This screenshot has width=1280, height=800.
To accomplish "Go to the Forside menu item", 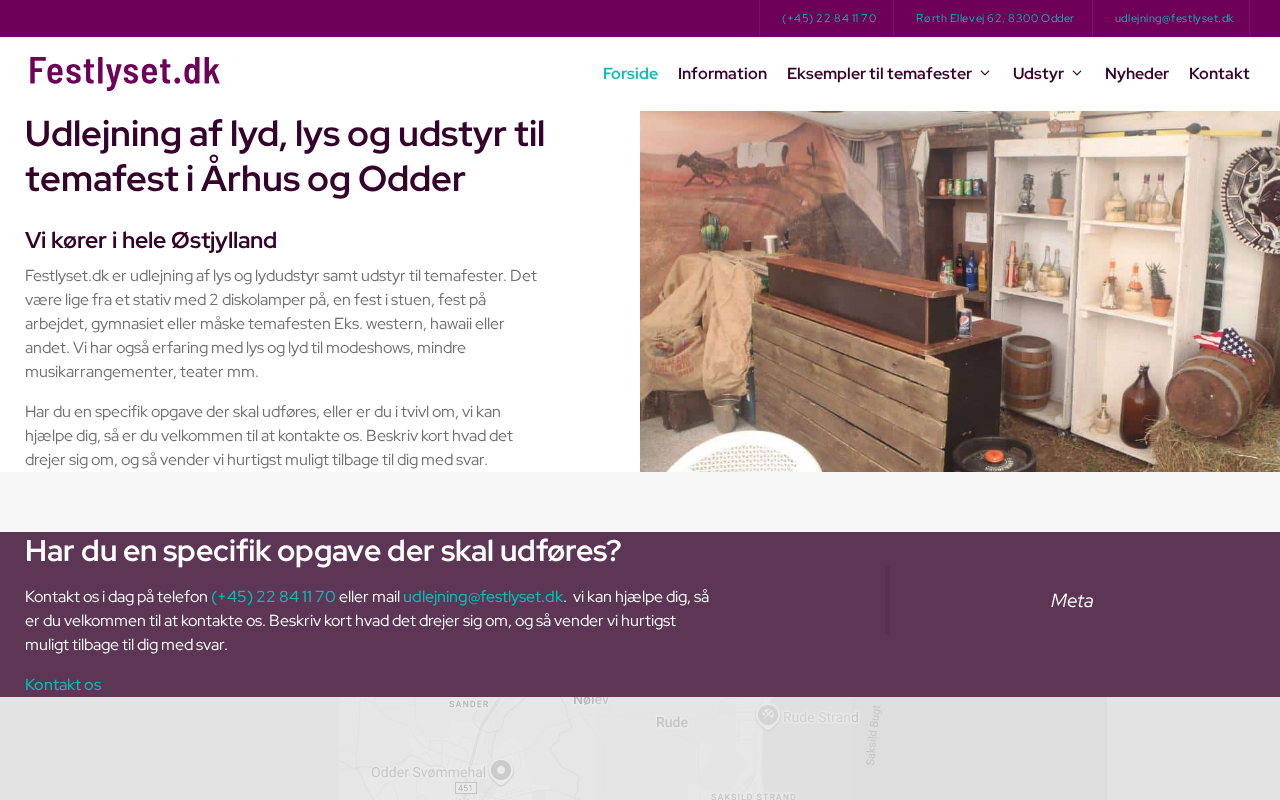I will point(630,73).
